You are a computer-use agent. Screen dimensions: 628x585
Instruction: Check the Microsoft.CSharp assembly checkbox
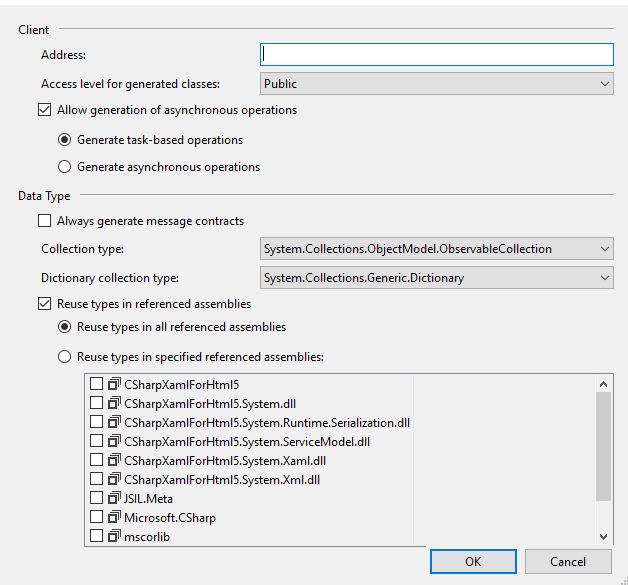(97, 517)
